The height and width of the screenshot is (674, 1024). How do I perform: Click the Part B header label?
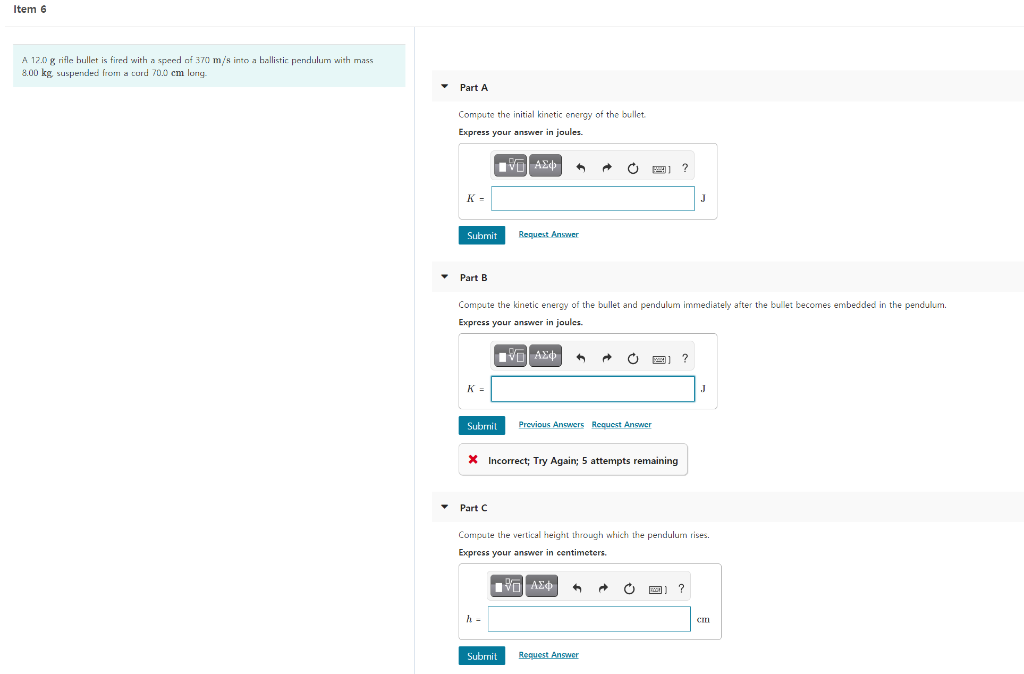click(x=473, y=278)
